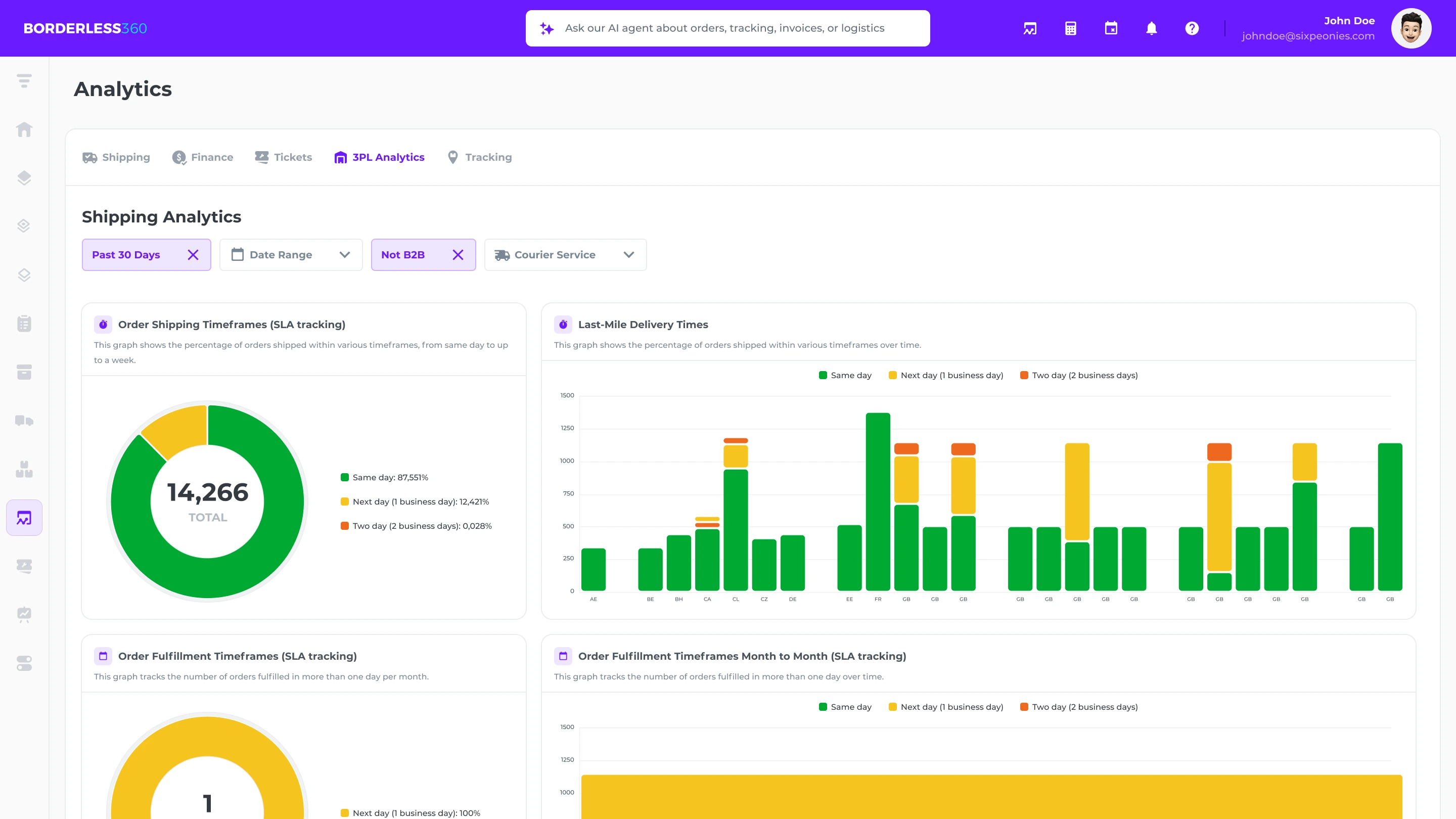The image size is (1456, 819).
Task: Focus the Ask our AI agent search field
Action: point(727,28)
